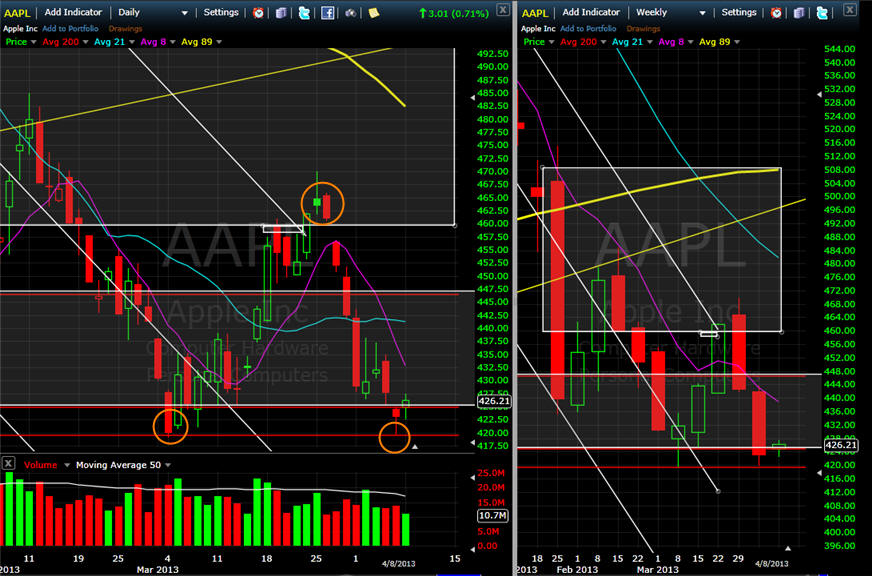872x576 pixels.
Task: Open Drawings link on daily chart
Action: [x=125, y=28]
